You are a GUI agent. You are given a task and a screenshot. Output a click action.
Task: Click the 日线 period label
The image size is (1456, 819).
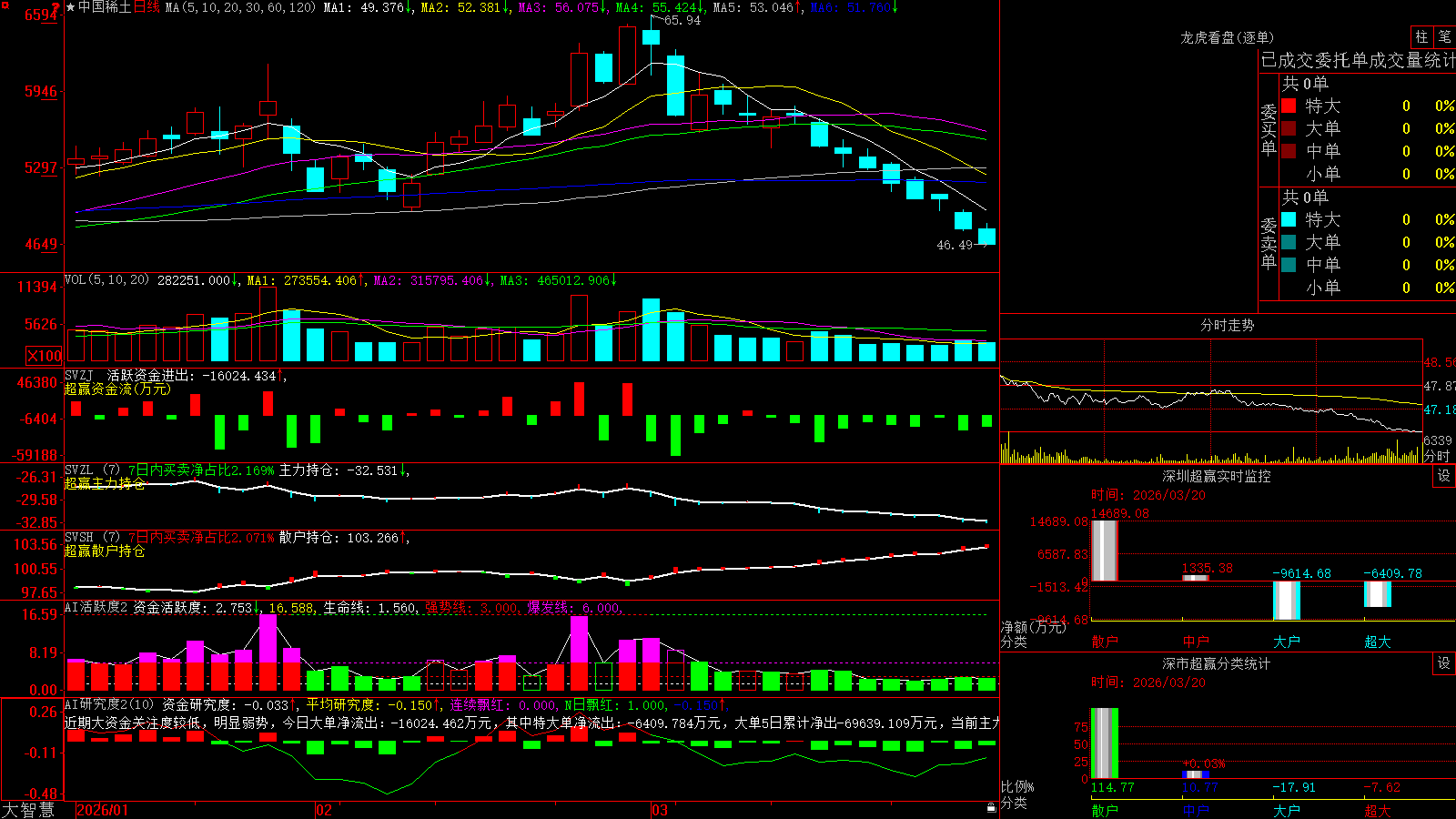[x=147, y=7]
